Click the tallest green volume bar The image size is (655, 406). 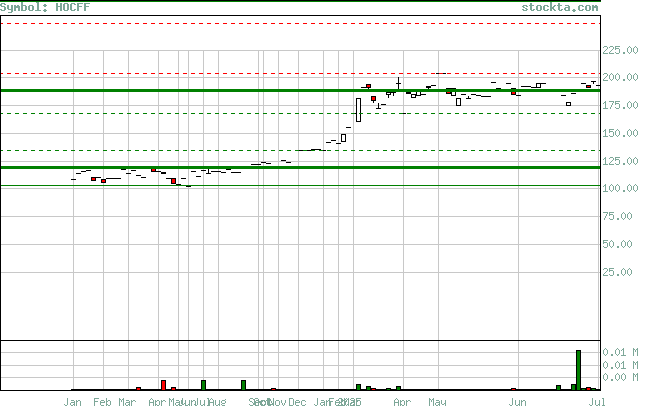click(x=579, y=370)
